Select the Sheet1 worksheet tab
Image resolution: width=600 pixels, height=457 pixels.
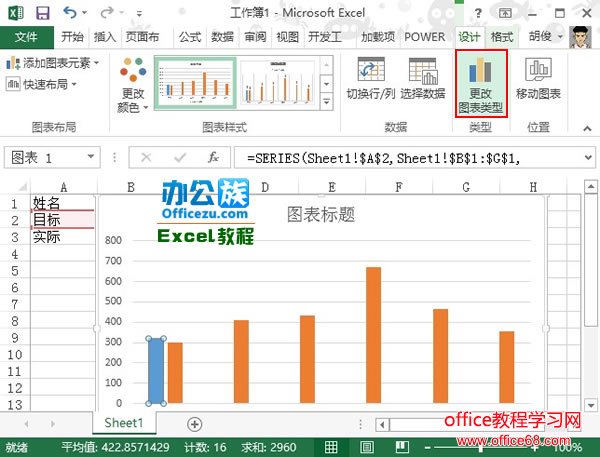coord(124,423)
